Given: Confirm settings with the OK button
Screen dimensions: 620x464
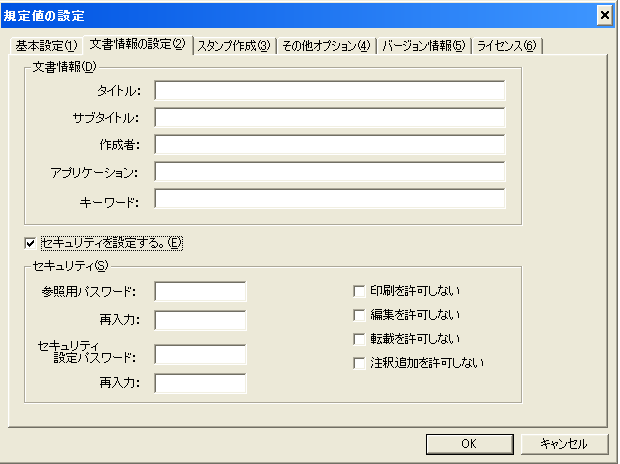Looking at the screenshot, I should 470,444.
